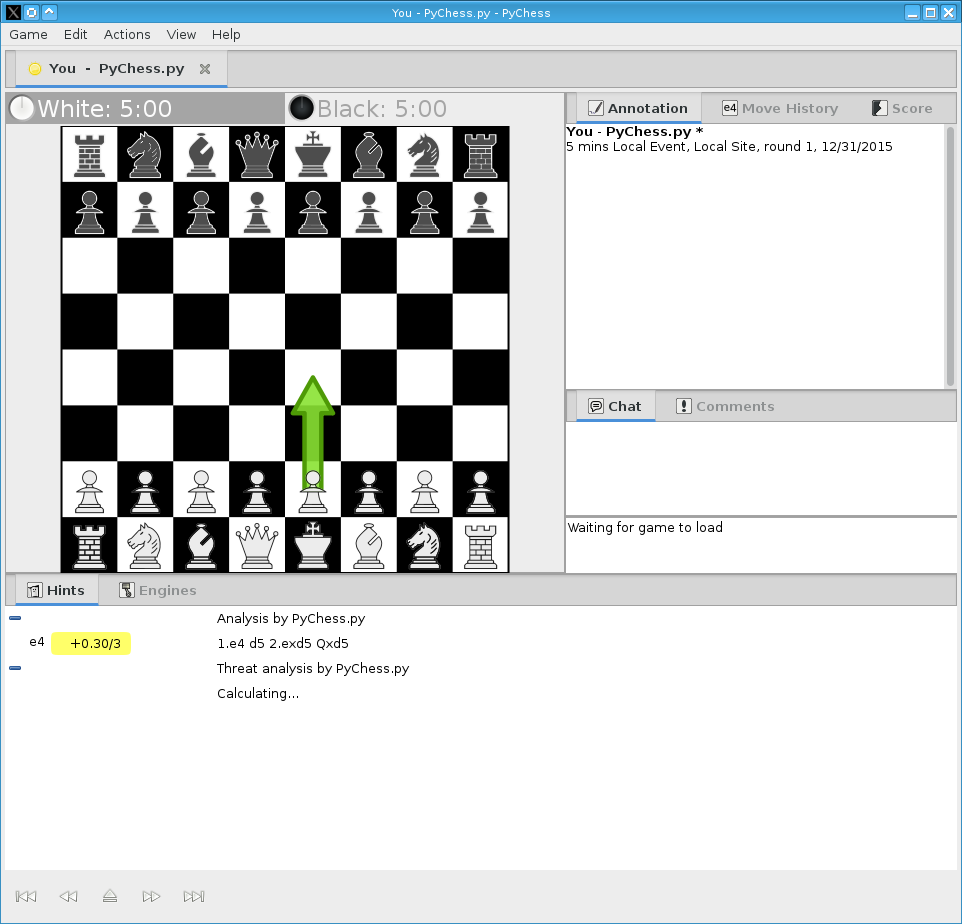Open the Edit menu
The image size is (962, 924).
(75, 34)
